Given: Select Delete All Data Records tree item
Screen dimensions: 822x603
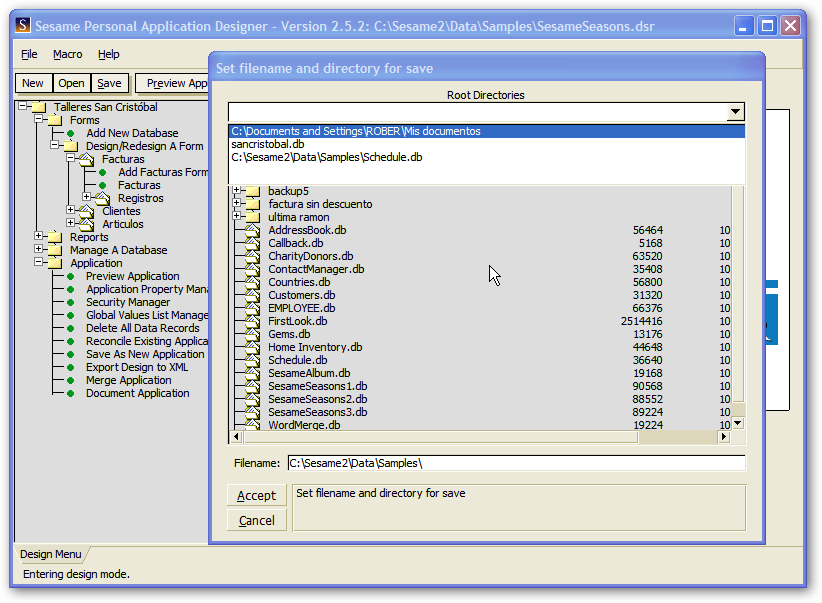Looking at the screenshot, I should tap(143, 328).
